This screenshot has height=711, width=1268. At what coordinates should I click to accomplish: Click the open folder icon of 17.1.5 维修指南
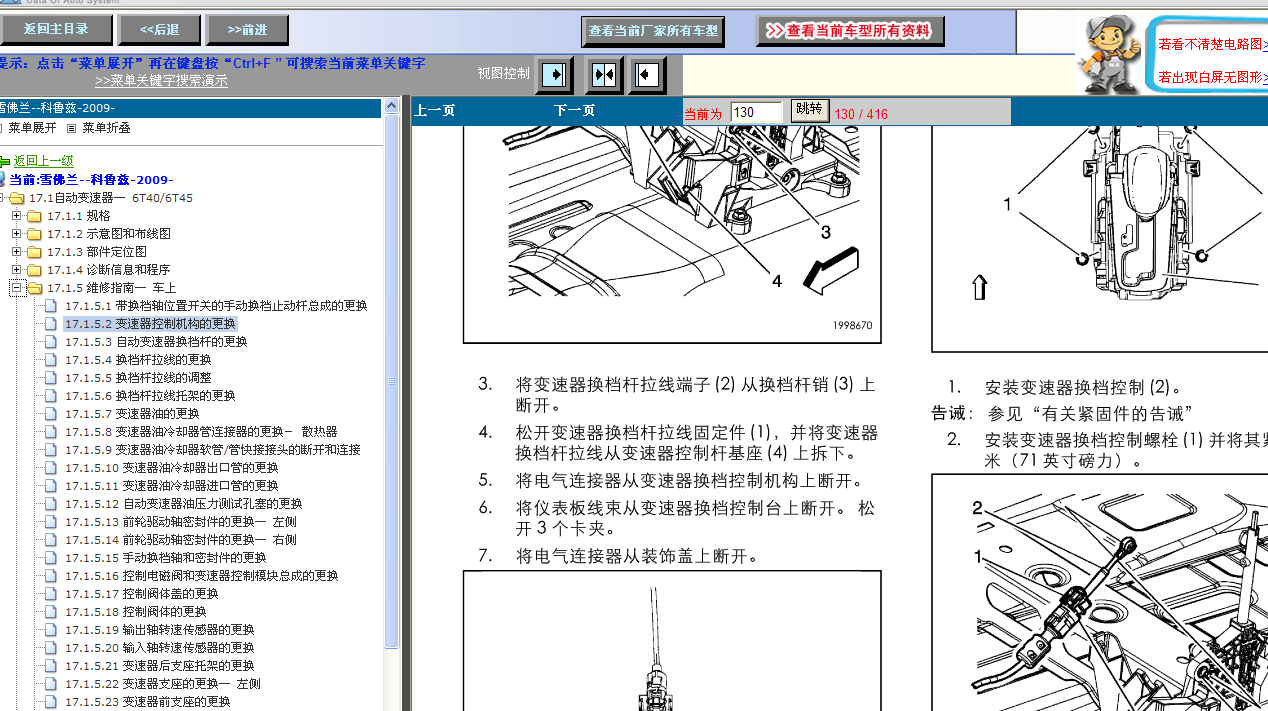(34, 288)
